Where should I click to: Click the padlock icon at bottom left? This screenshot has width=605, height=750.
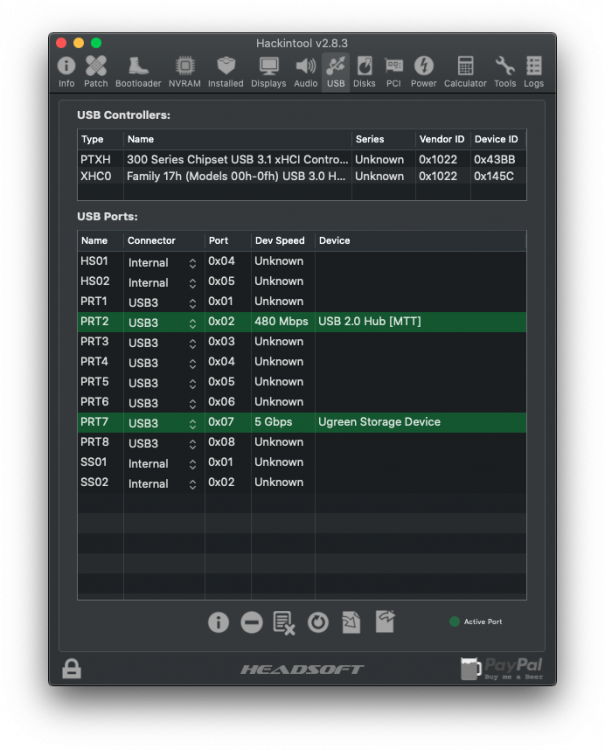[72, 669]
